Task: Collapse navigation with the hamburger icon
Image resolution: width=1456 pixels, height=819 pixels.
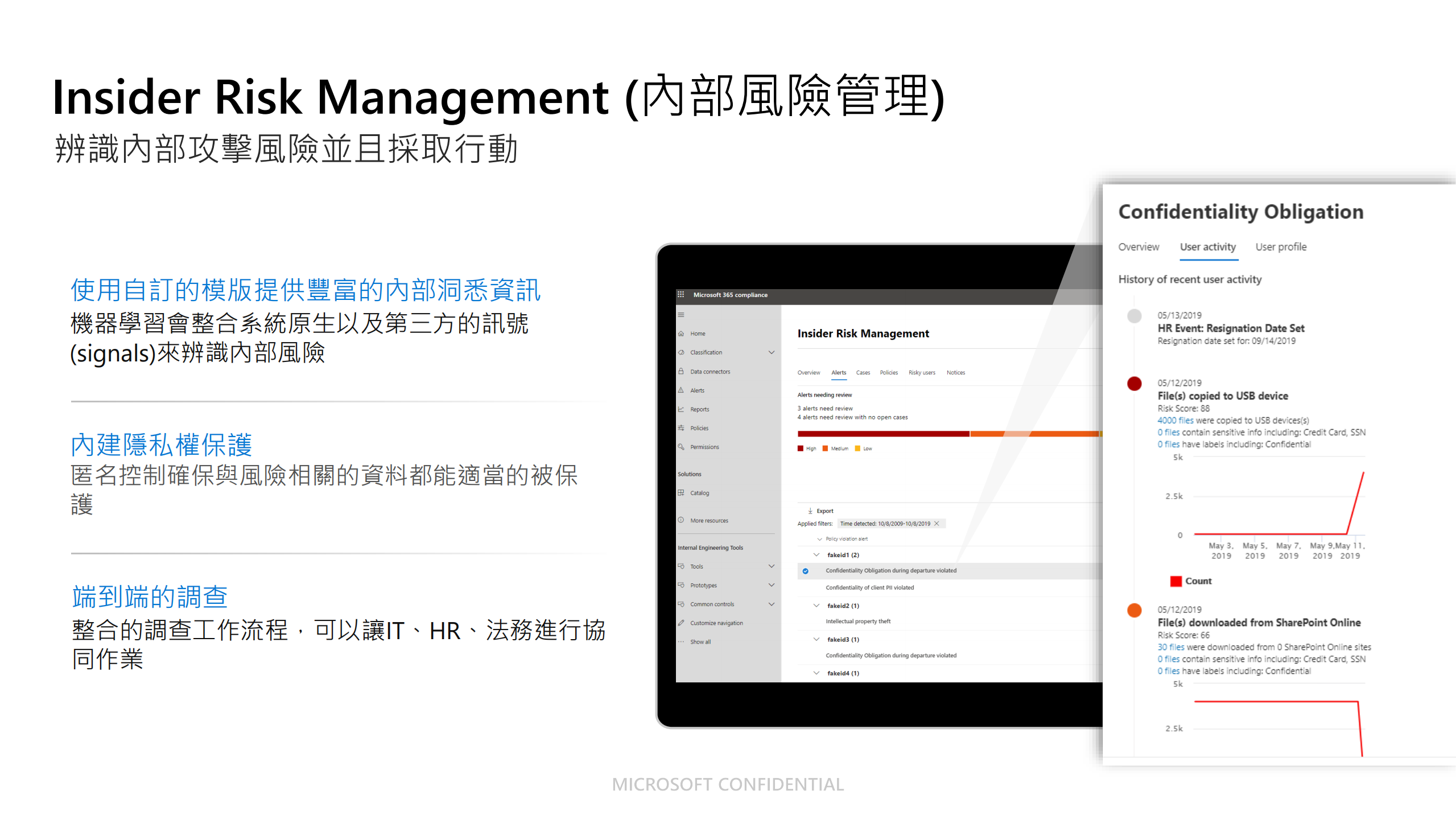Action: (680, 316)
